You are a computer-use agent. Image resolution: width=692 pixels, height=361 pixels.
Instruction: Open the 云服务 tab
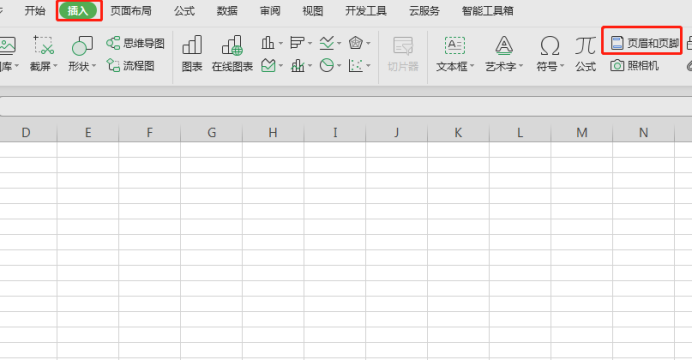pos(424,11)
